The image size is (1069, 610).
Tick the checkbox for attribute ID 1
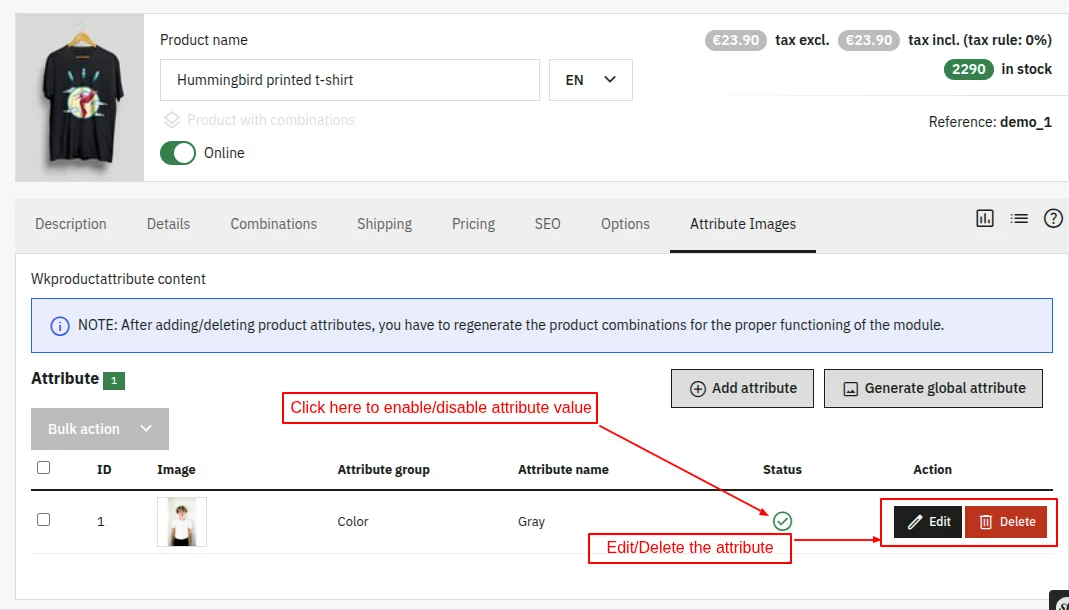coord(43,519)
